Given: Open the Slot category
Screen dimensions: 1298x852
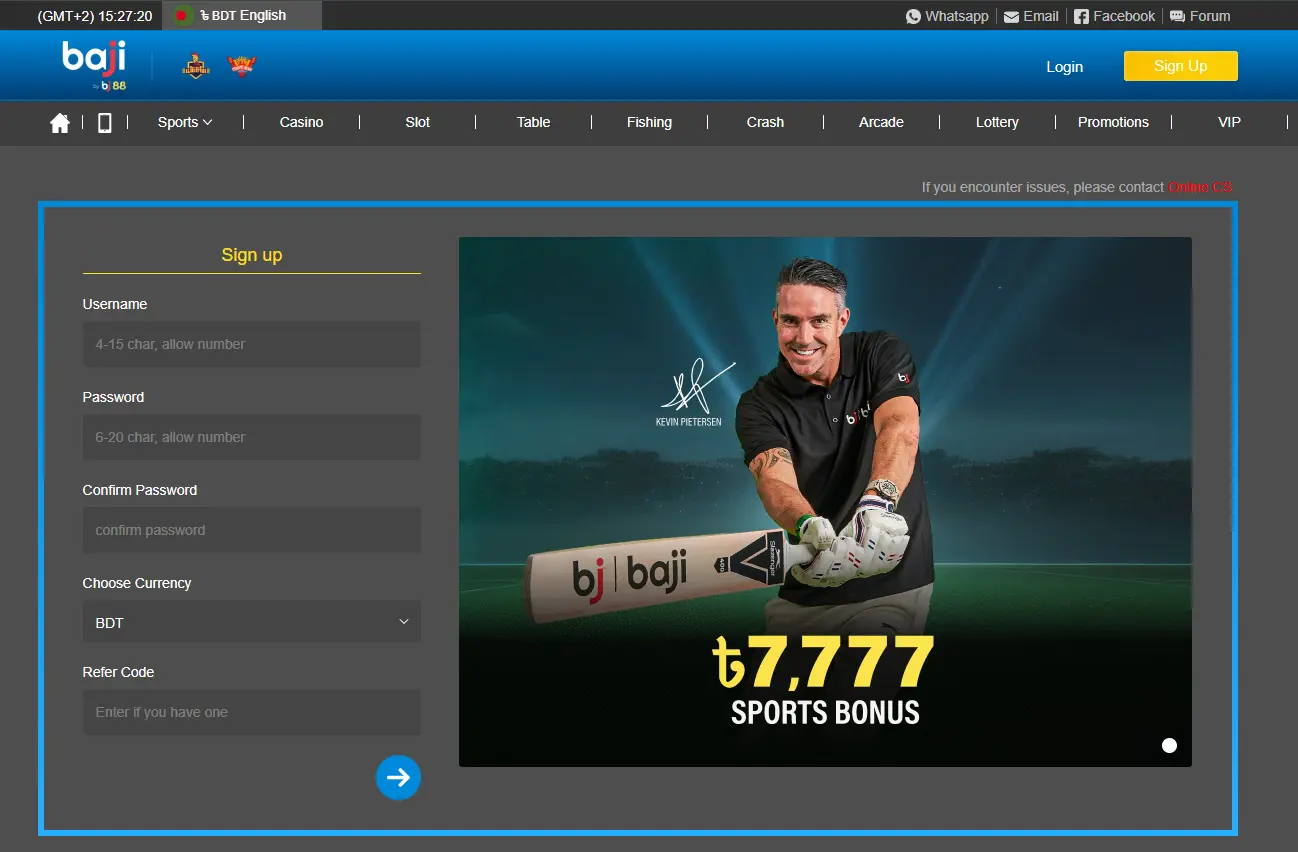Looking at the screenshot, I should click(417, 122).
